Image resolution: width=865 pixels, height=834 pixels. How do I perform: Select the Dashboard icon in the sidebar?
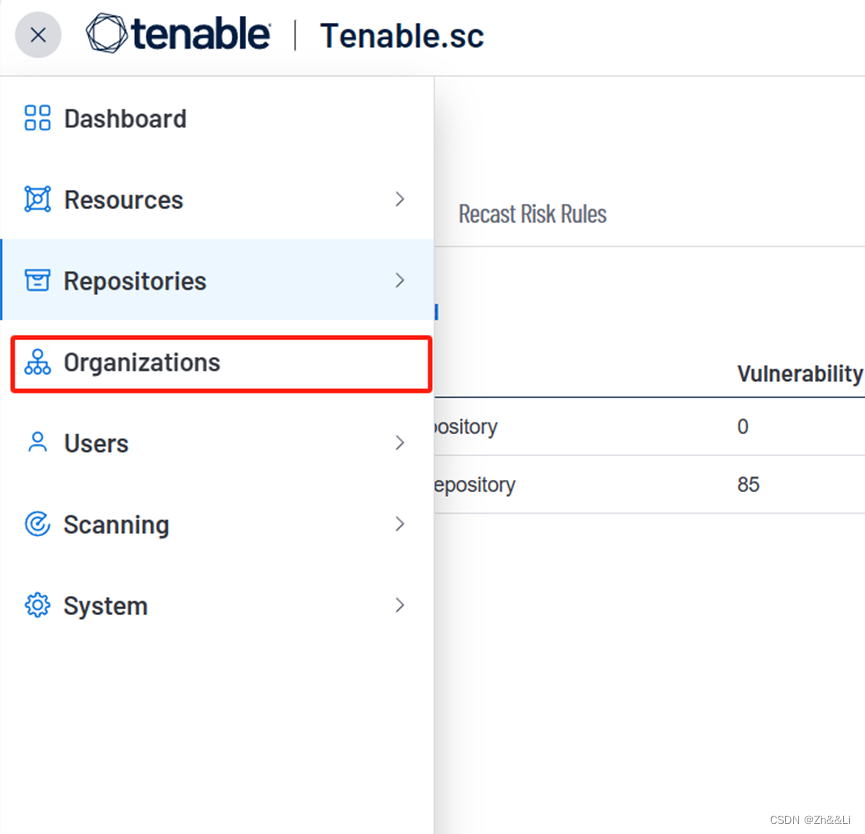pyautogui.click(x=37, y=118)
